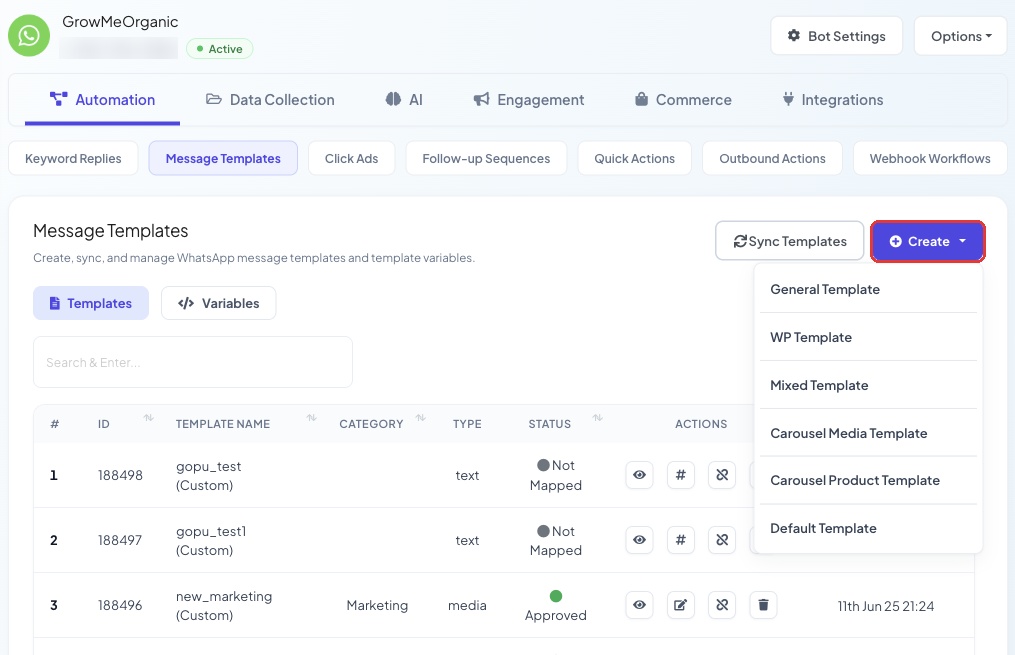
Task: Click the unlink icon for gopu_test
Action: [x=722, y=475]
